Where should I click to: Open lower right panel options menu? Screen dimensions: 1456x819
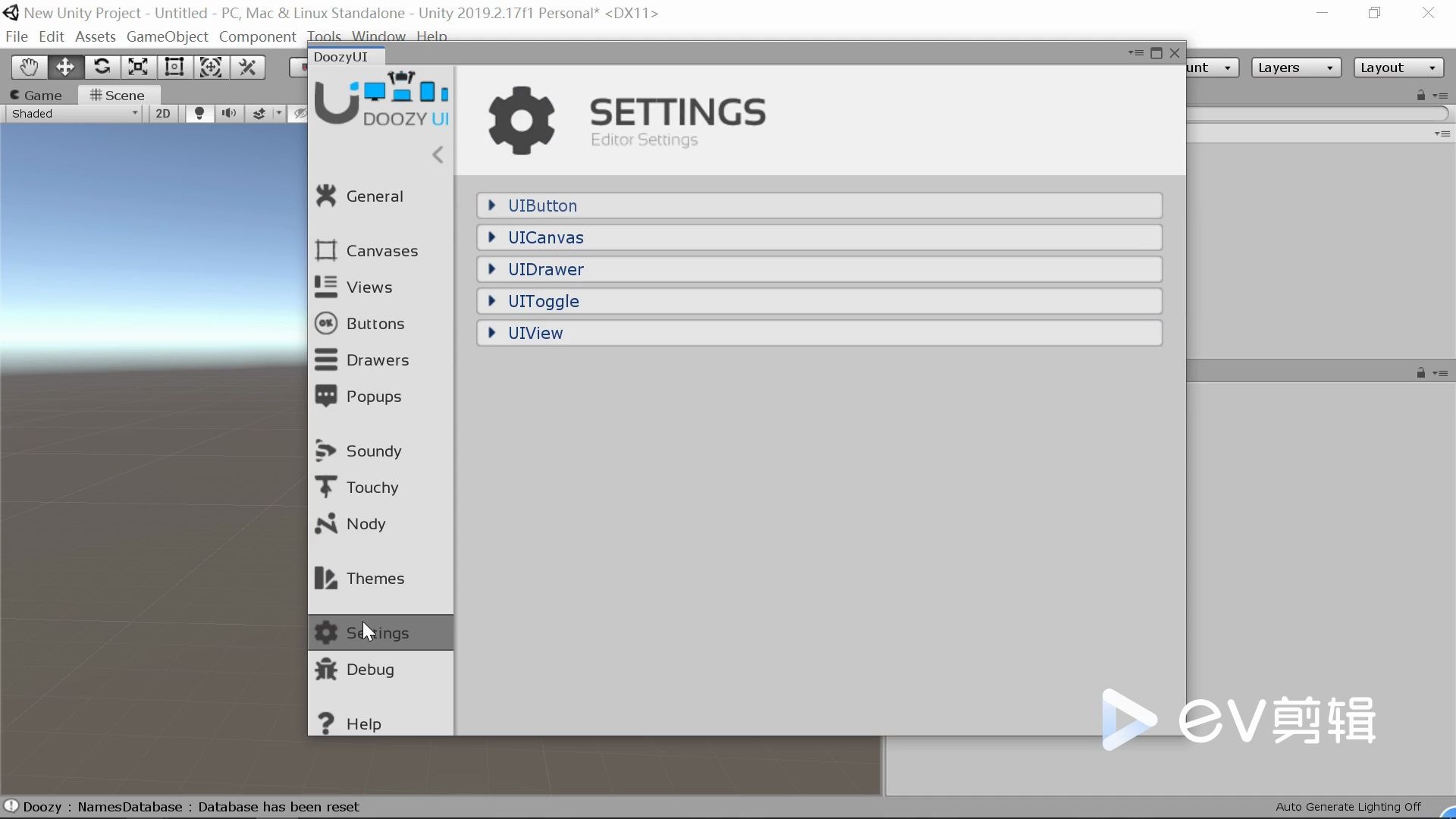click(1441, 373)
